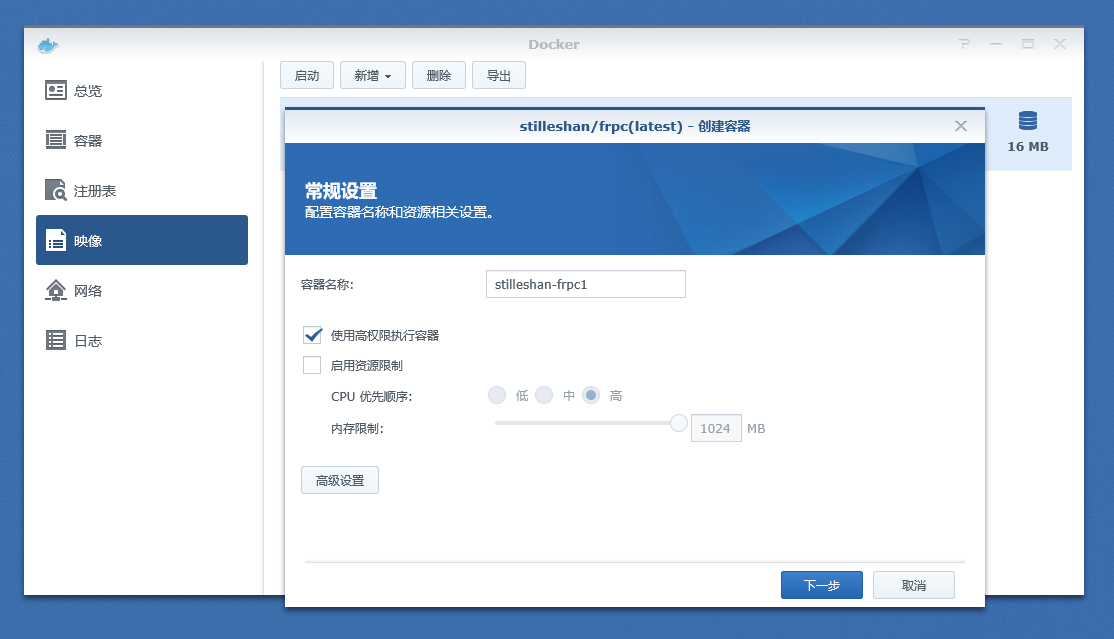Click the CPU 优先顺序 label

pos(372,396)
